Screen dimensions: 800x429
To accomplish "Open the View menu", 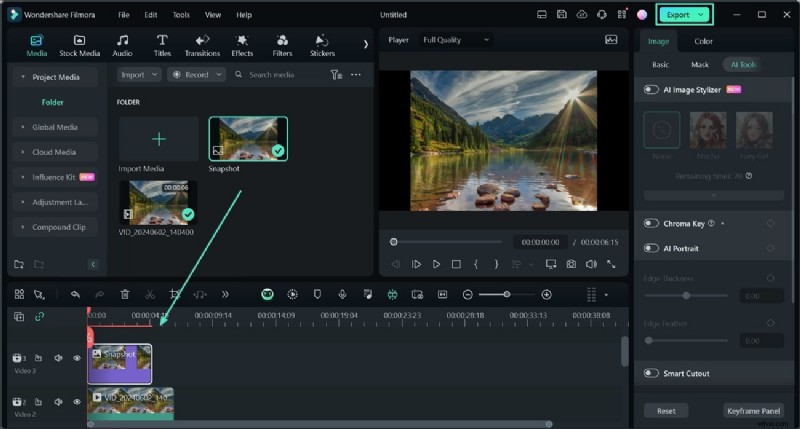I will pyautogui.click(x=213, y=15).
